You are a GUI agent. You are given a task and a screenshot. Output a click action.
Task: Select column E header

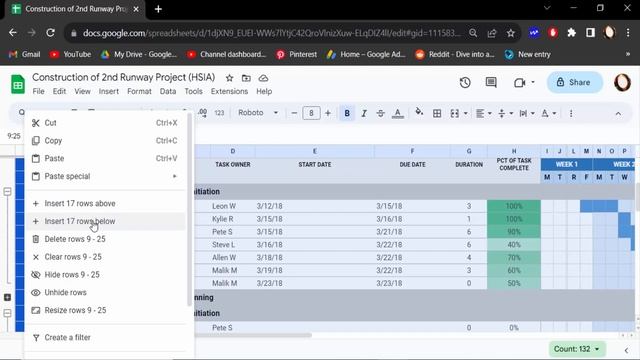[x=315, y=151]
